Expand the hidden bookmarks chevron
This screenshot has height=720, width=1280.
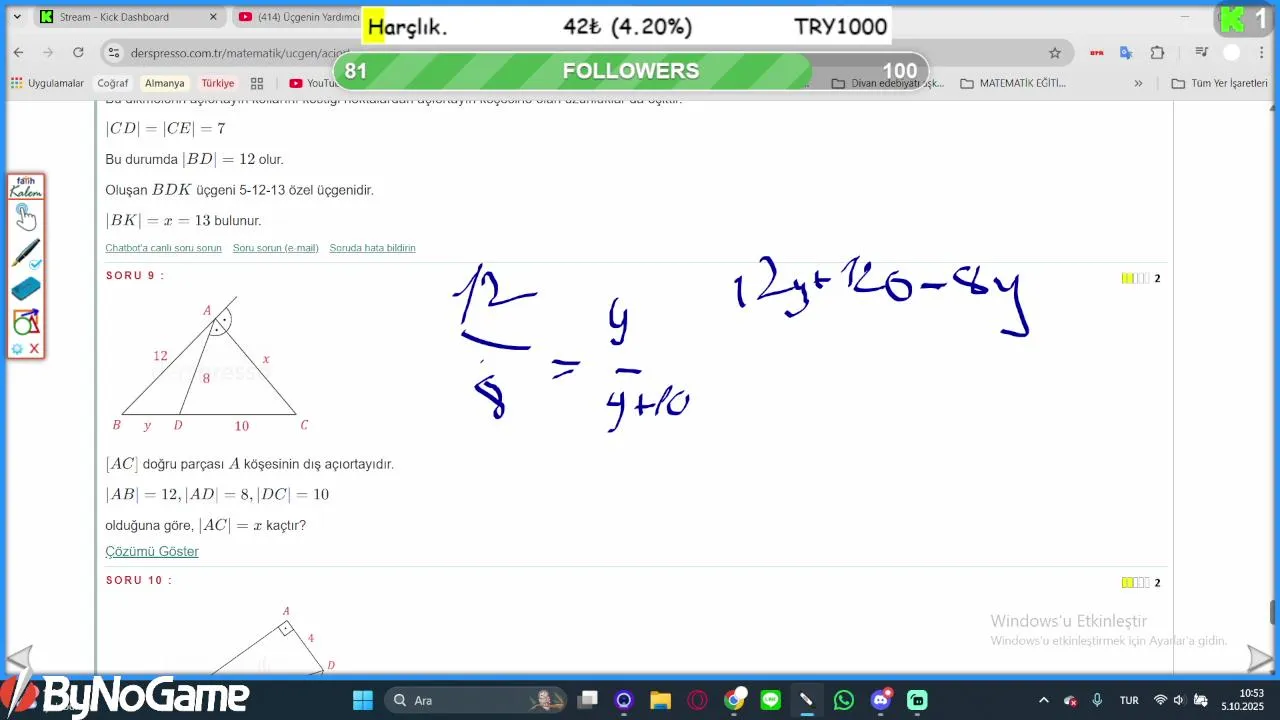(x=1138, y=83)
